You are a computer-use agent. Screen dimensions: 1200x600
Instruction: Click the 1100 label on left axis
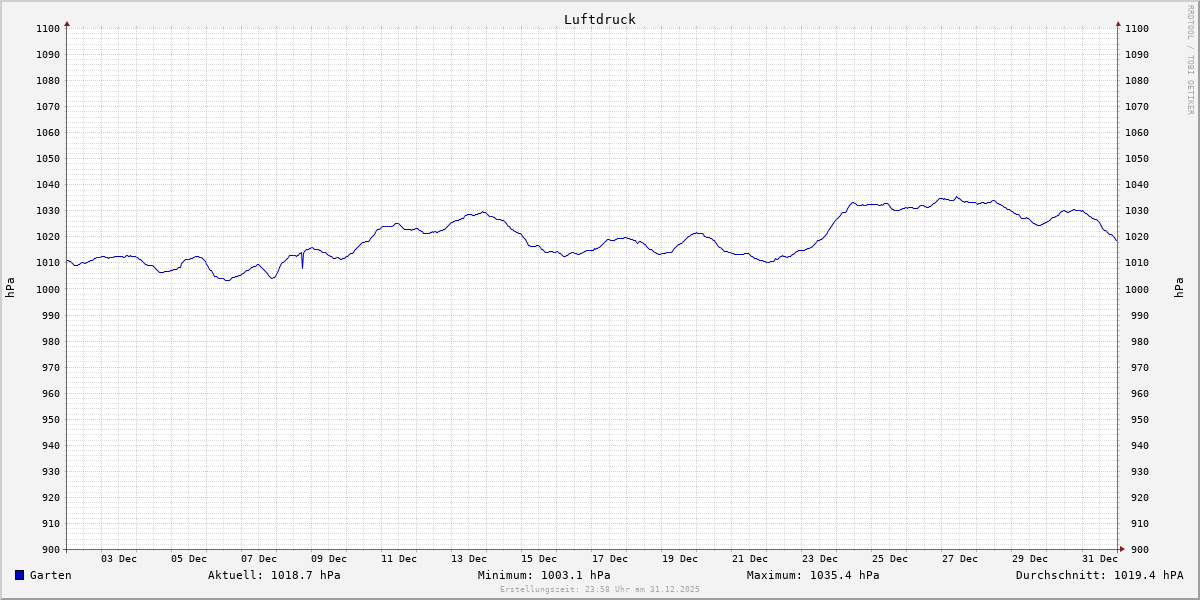(48, 29)
